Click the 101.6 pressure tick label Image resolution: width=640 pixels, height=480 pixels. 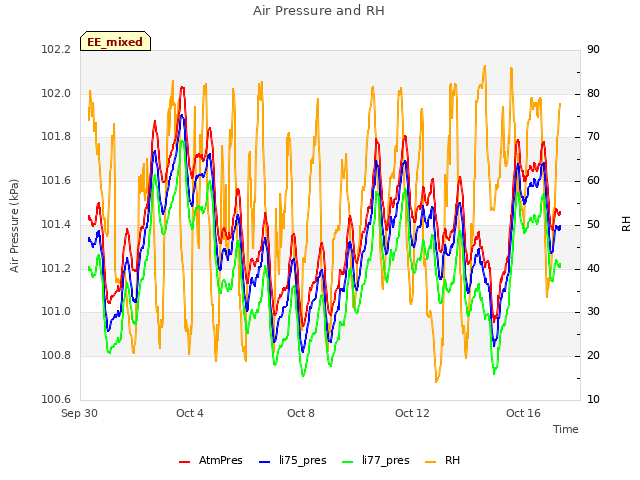click(56, 180)
